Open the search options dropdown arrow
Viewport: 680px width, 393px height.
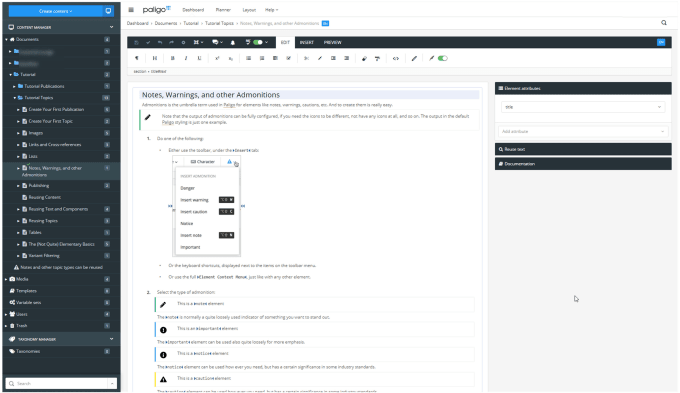[x=112, y=383]
